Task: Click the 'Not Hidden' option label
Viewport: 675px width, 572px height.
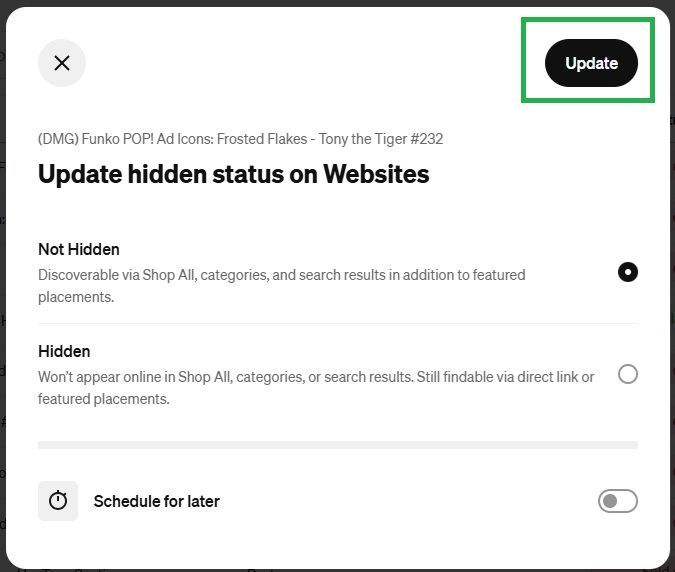Action: (x=79, y=249)
